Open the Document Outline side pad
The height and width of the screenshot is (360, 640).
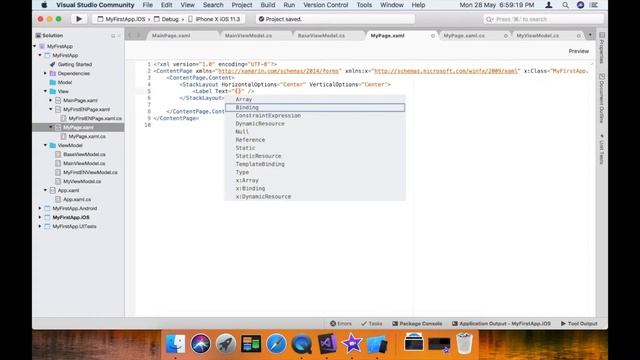click(x=602, y=98)
